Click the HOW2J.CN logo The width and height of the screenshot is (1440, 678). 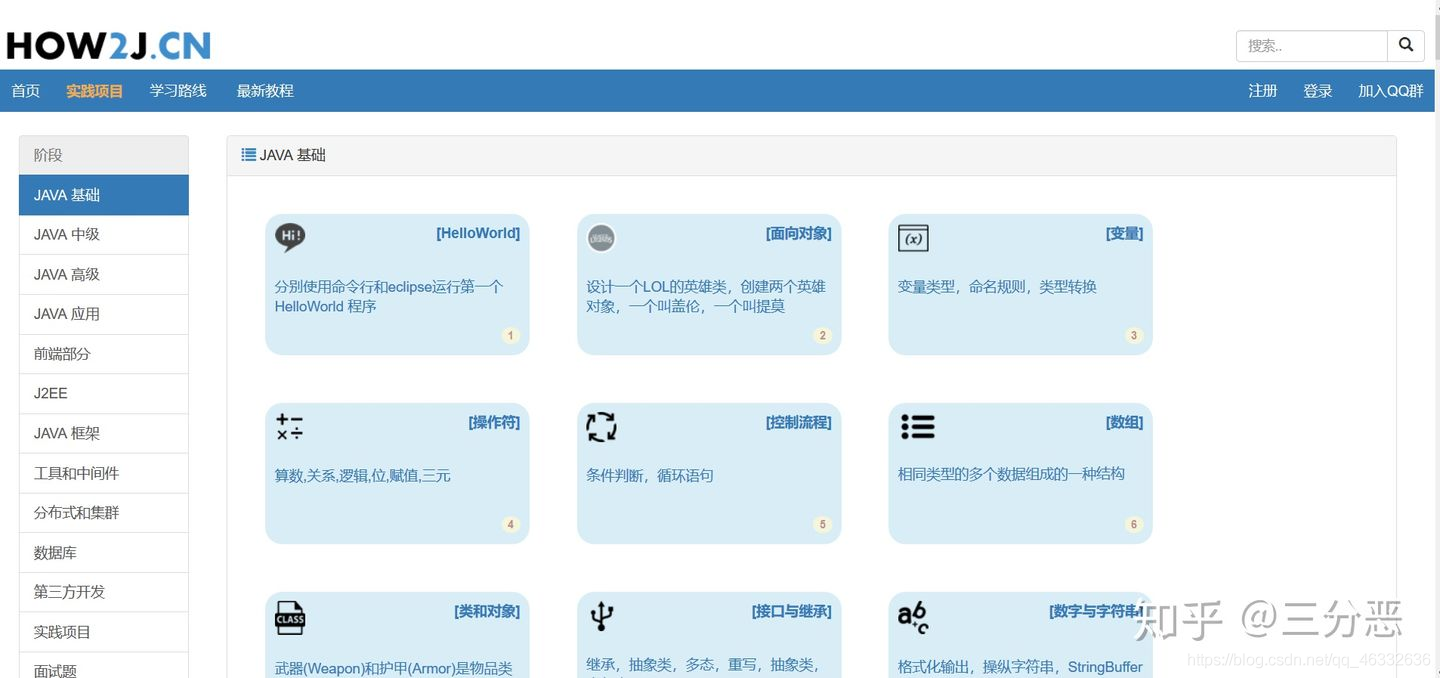[108, 46]
